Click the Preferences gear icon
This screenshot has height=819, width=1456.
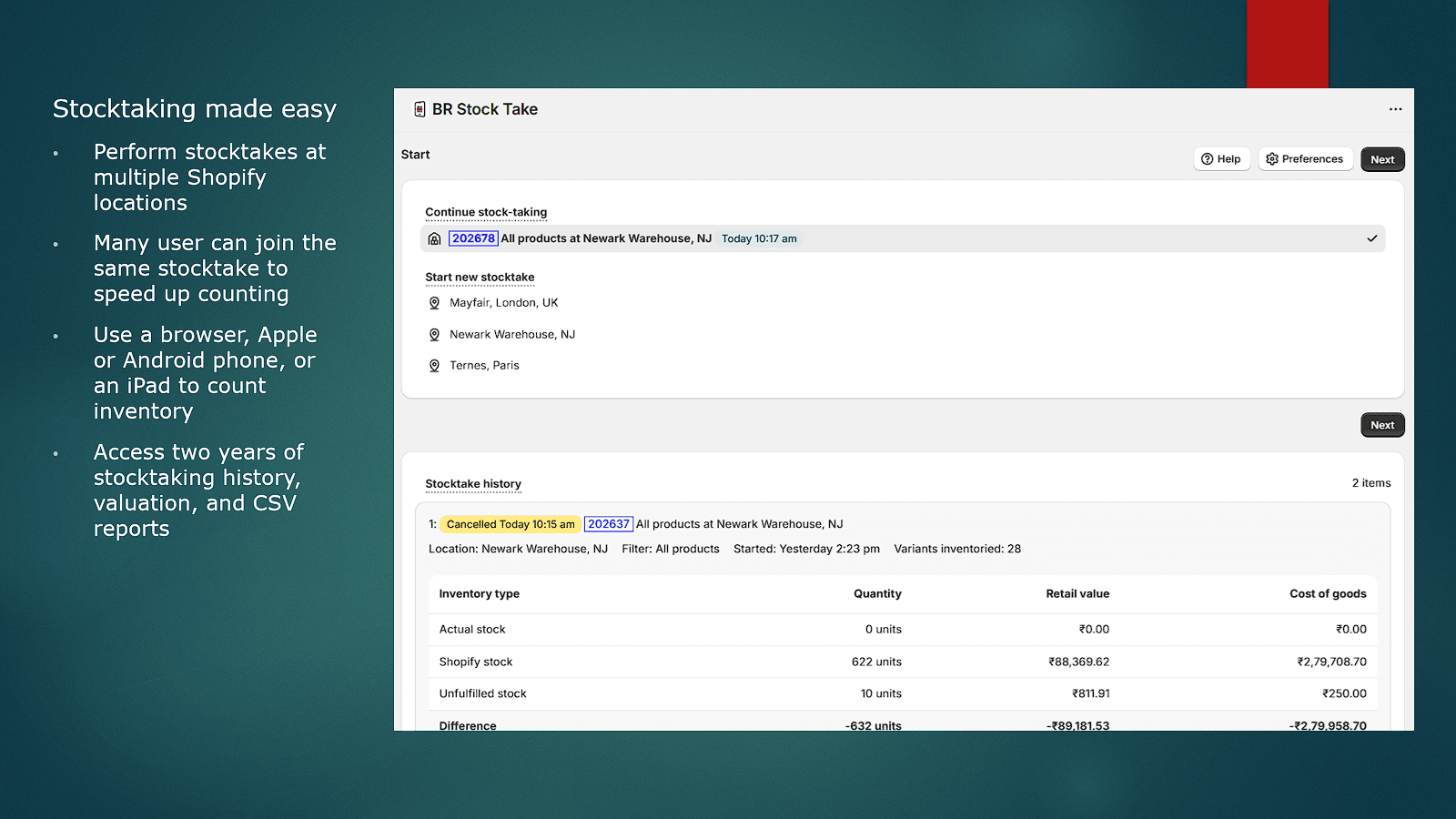click(1272, 159)
